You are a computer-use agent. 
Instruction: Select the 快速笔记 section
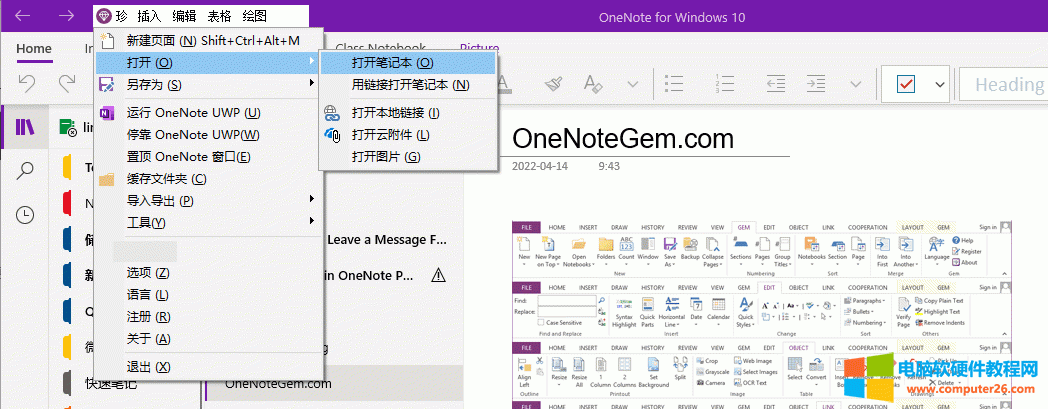pyautogui.click(x=112, y=384)
